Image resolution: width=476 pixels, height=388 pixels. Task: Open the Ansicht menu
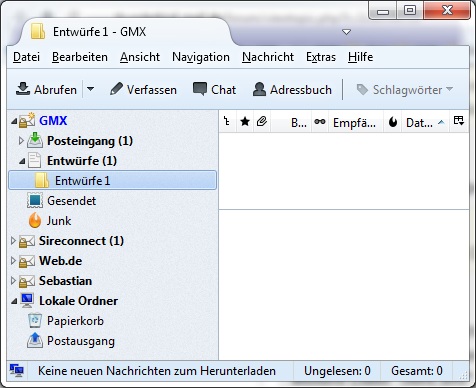[x=140, y=57]
